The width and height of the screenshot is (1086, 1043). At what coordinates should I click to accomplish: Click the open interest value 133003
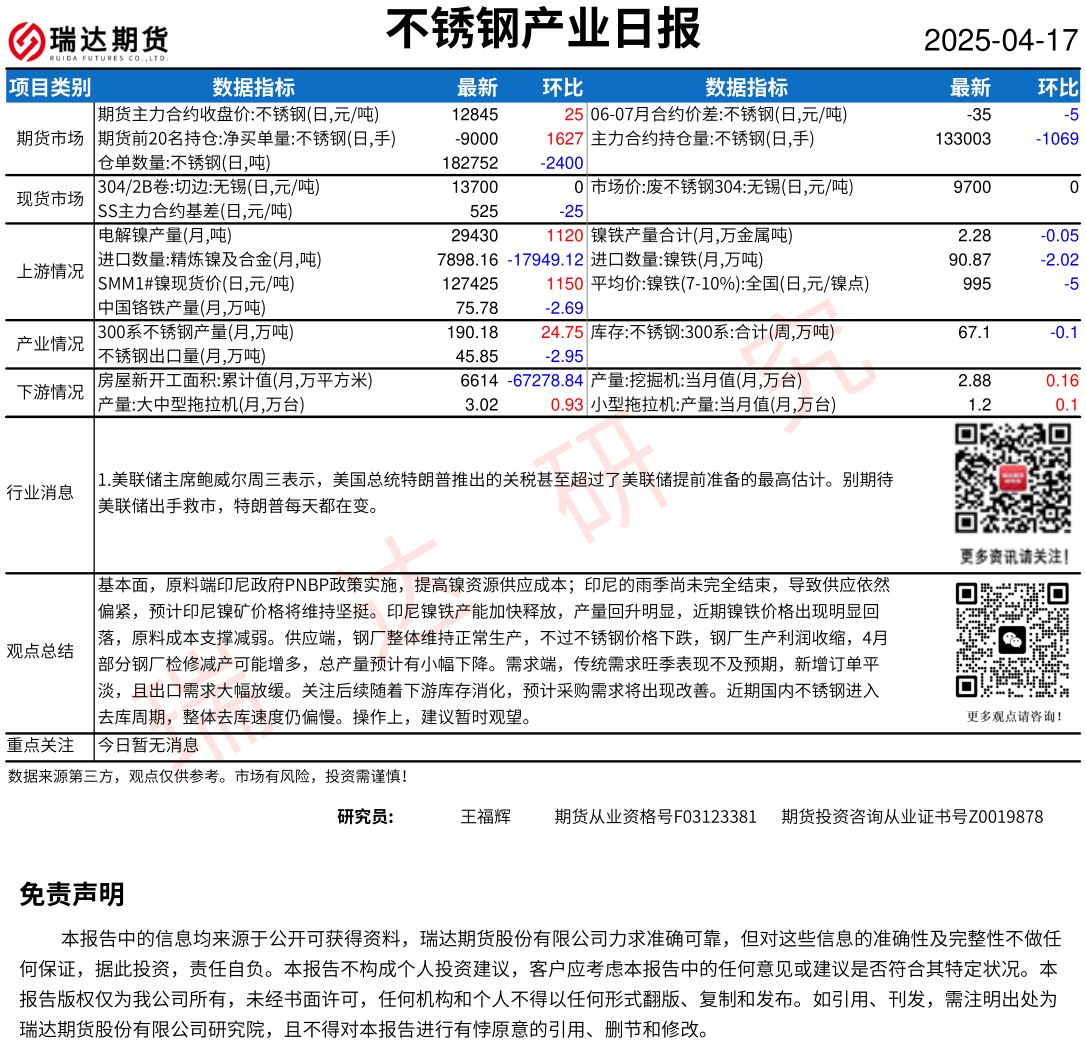pyautogui.click(x=963, y=139)
